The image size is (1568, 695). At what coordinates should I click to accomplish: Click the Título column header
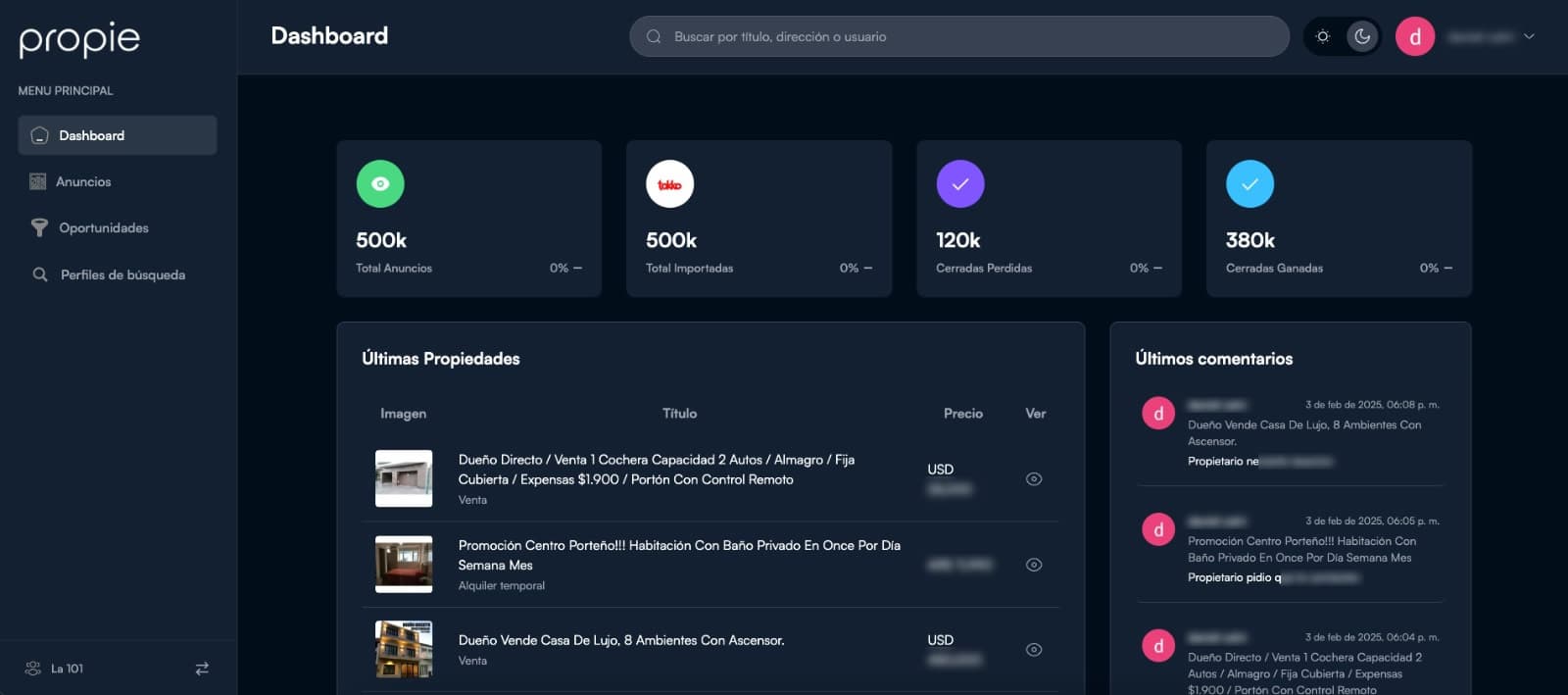pos(679,414)
